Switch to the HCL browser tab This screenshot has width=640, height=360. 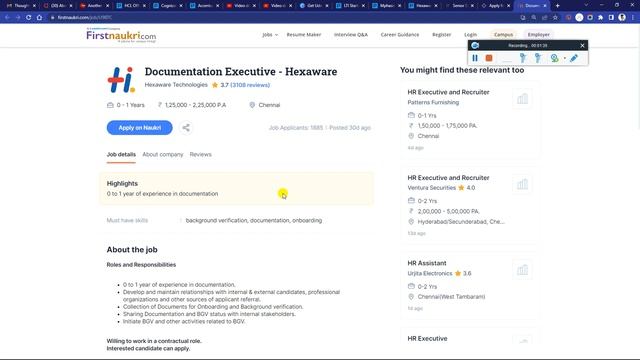pos(131,6)
